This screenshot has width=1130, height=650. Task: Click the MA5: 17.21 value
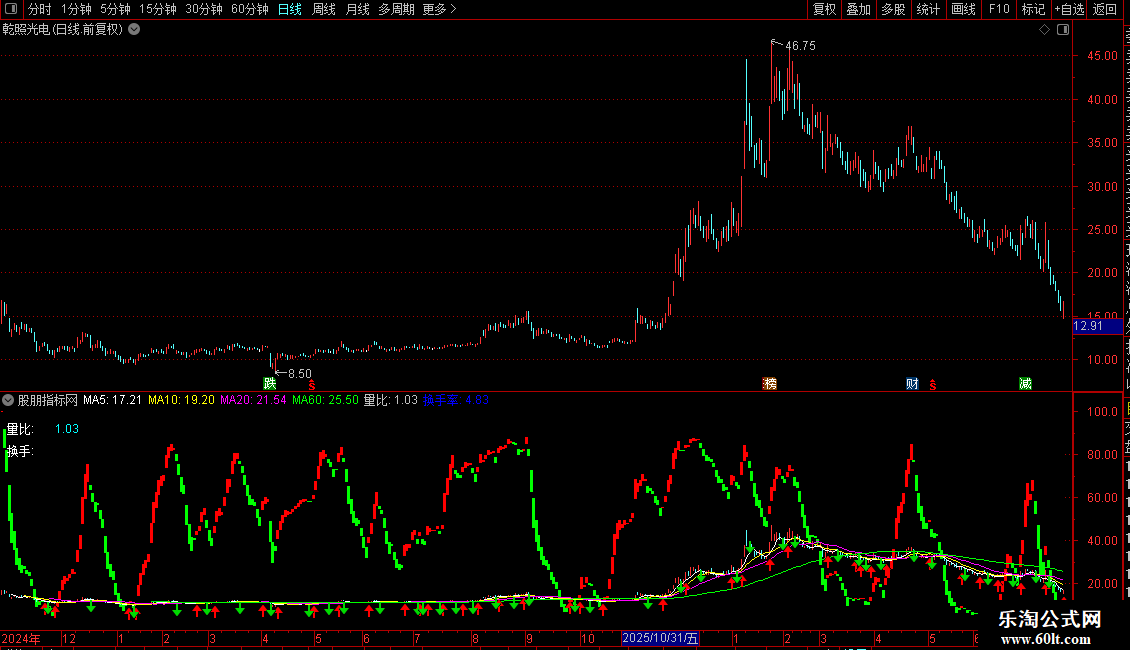(x=112, y=400)
